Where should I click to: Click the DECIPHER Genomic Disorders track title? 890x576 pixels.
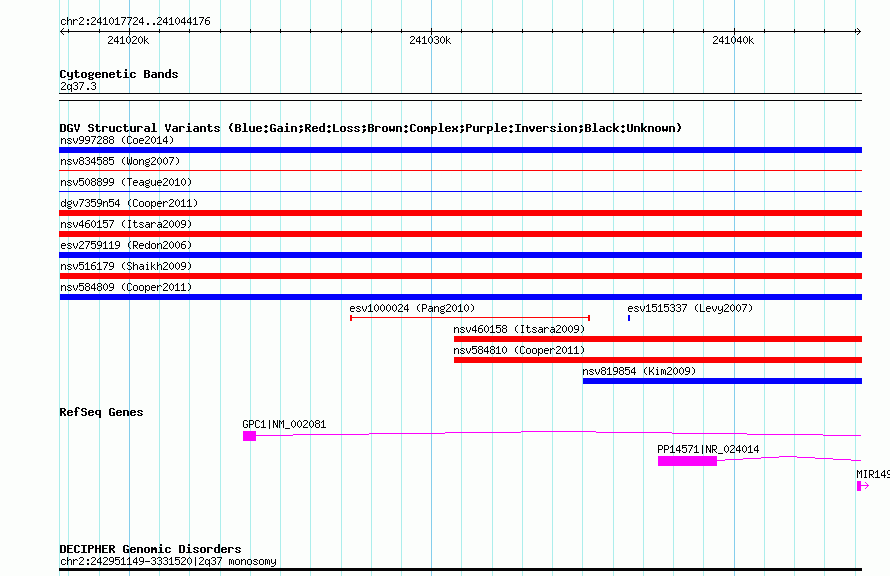tap(150, 549)
